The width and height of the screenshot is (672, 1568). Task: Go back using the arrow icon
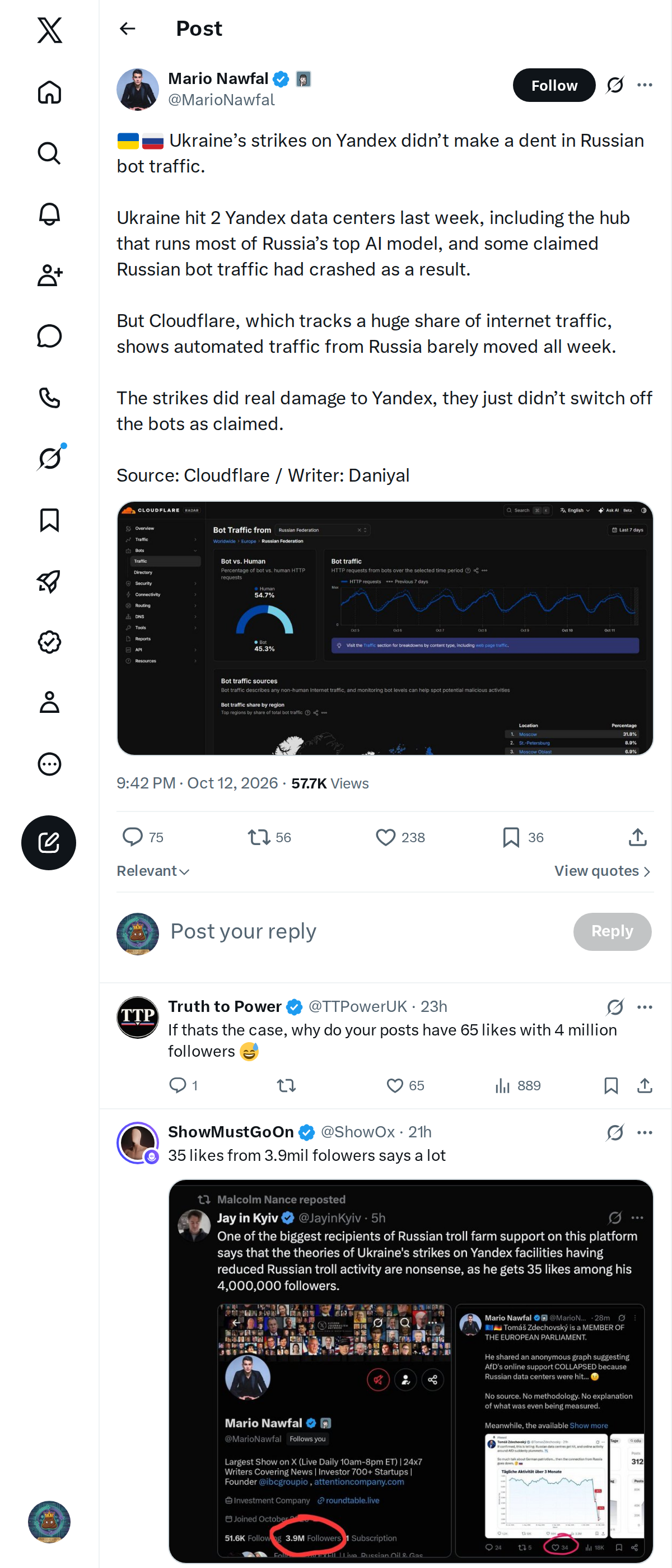coord(127,29)
